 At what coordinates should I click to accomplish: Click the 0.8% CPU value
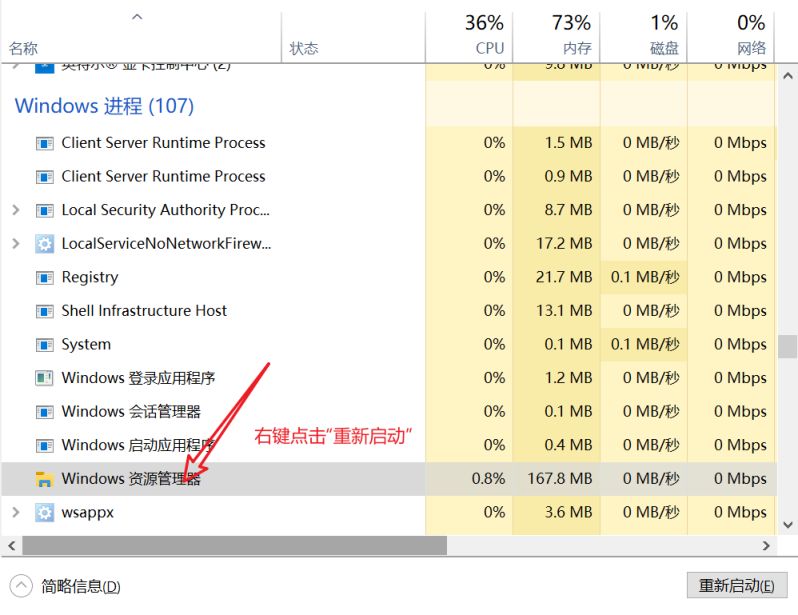[x=489, y=479]
